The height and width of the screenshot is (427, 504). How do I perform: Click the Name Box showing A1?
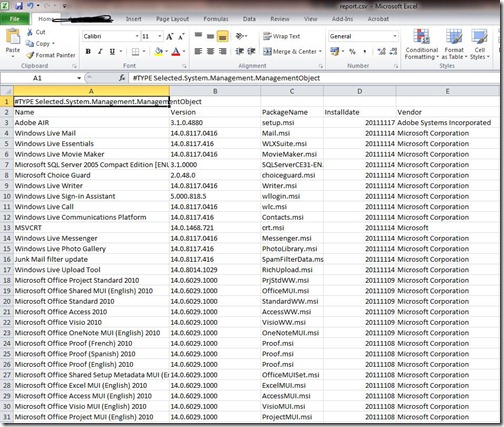[37, 78]
